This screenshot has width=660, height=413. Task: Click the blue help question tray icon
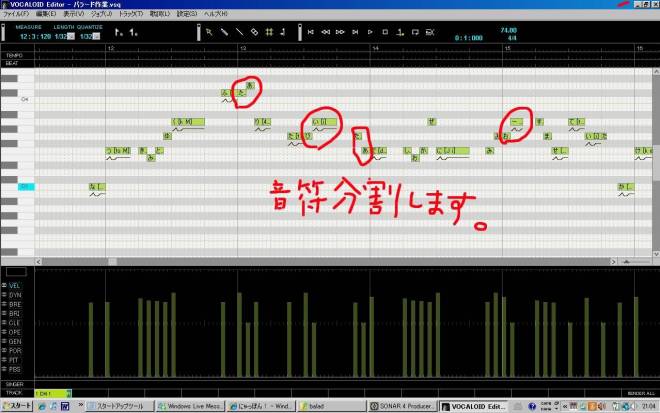(x=532, y=406)
